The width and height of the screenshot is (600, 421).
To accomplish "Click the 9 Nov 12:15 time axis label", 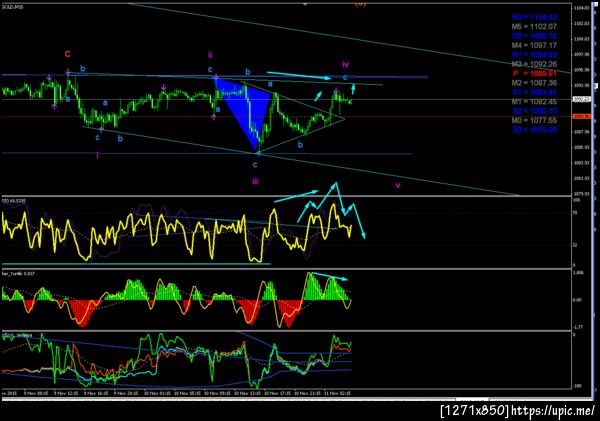I will click(66, 393).
